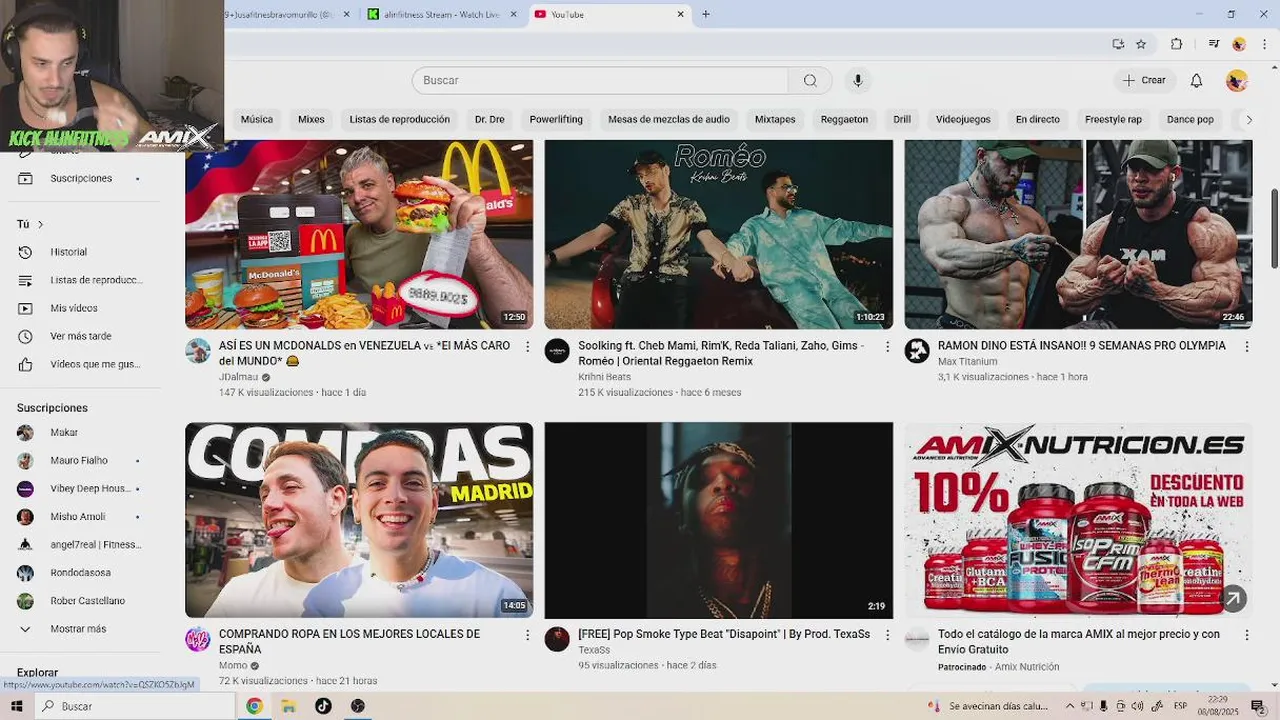Screen dimensions: 1280x720
Task: Click the Crear button
Action: [1144, 80]
